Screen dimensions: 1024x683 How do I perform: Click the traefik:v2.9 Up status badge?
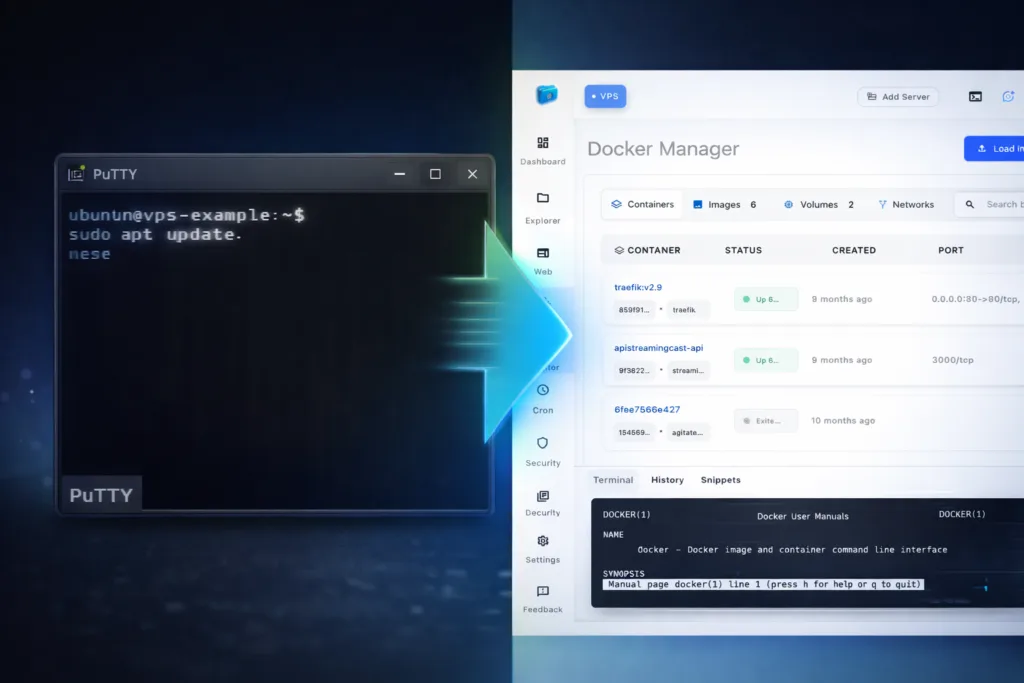[765, 299]
